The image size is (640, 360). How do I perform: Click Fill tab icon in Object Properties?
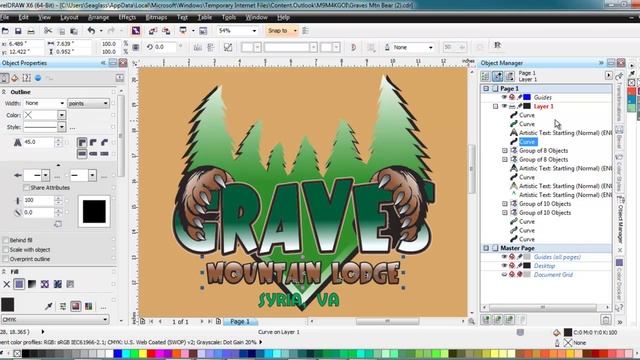(x=15, y=78)
